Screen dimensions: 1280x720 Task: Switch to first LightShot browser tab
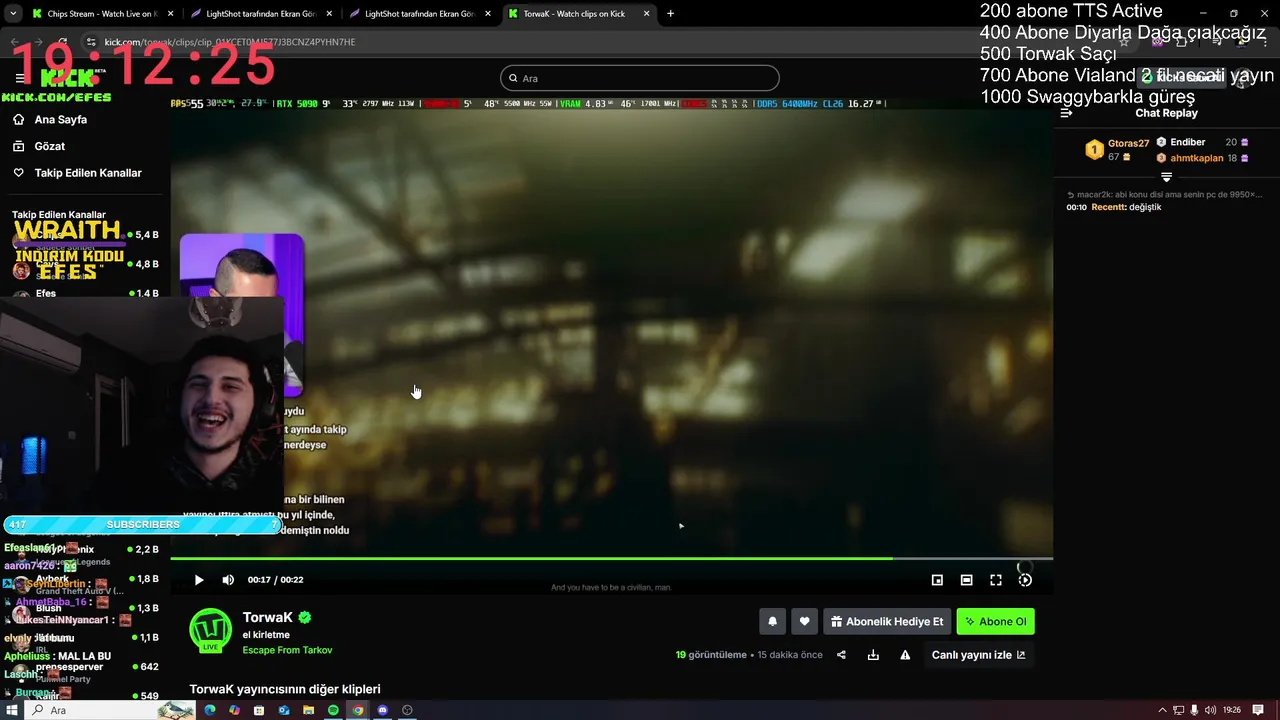coord(260,14)
